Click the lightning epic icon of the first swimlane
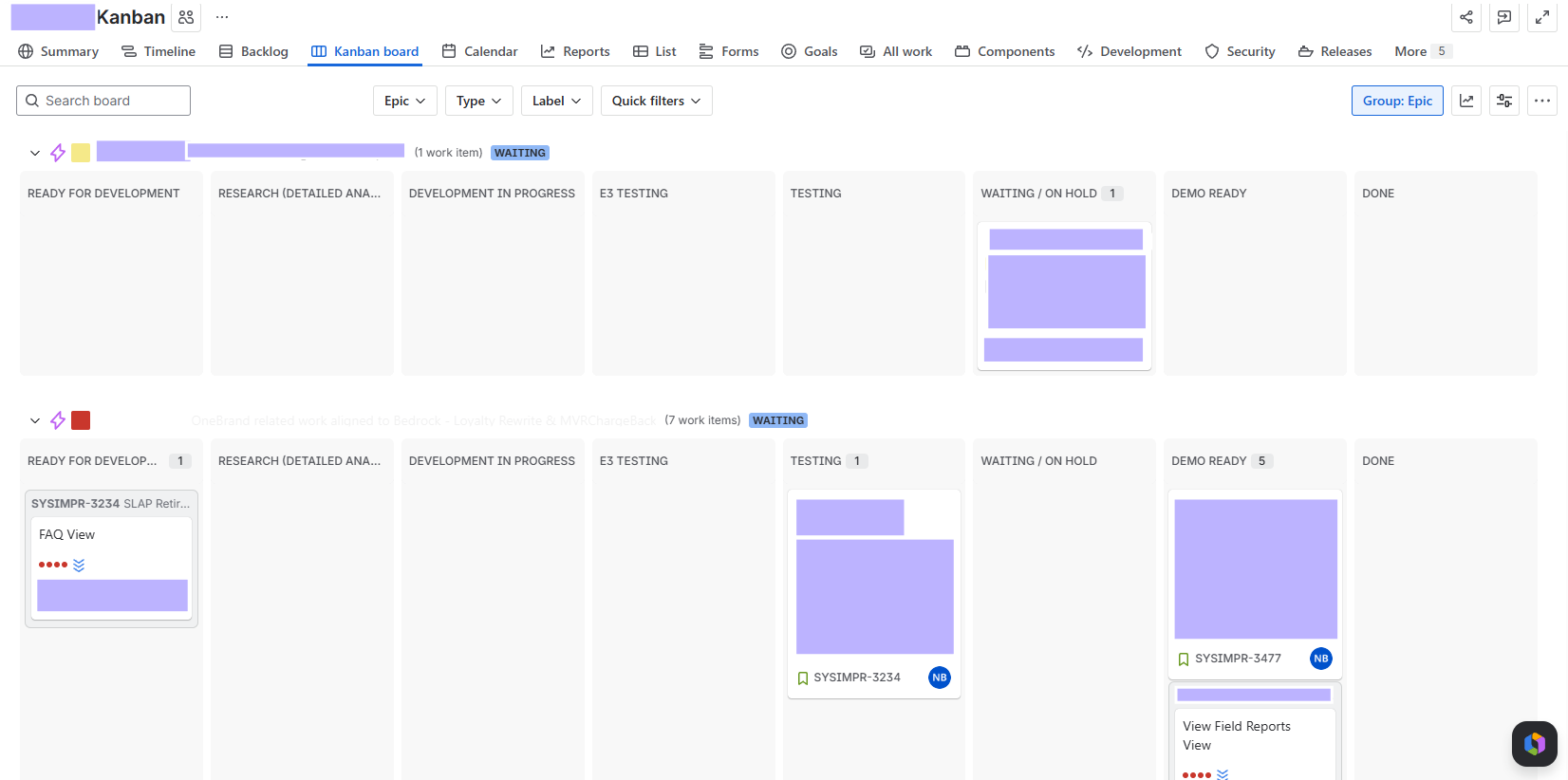The height and width of the screenshot is (780, 1568). tap(58, 153)
